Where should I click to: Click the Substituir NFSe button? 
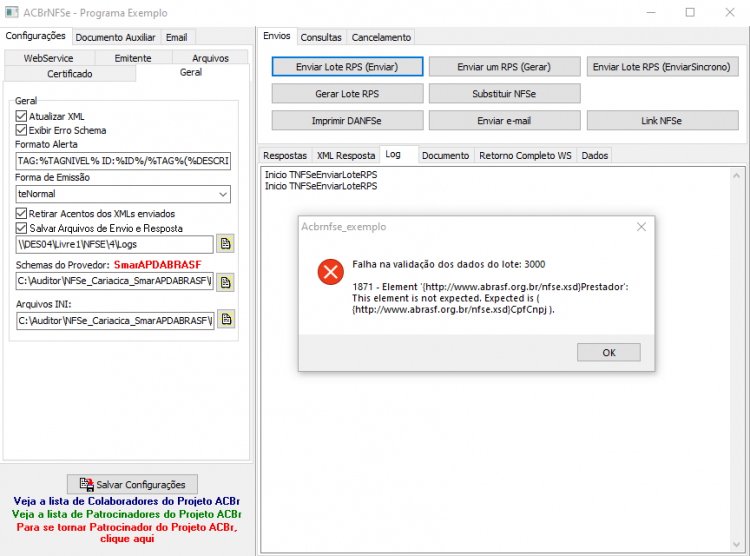504,94
